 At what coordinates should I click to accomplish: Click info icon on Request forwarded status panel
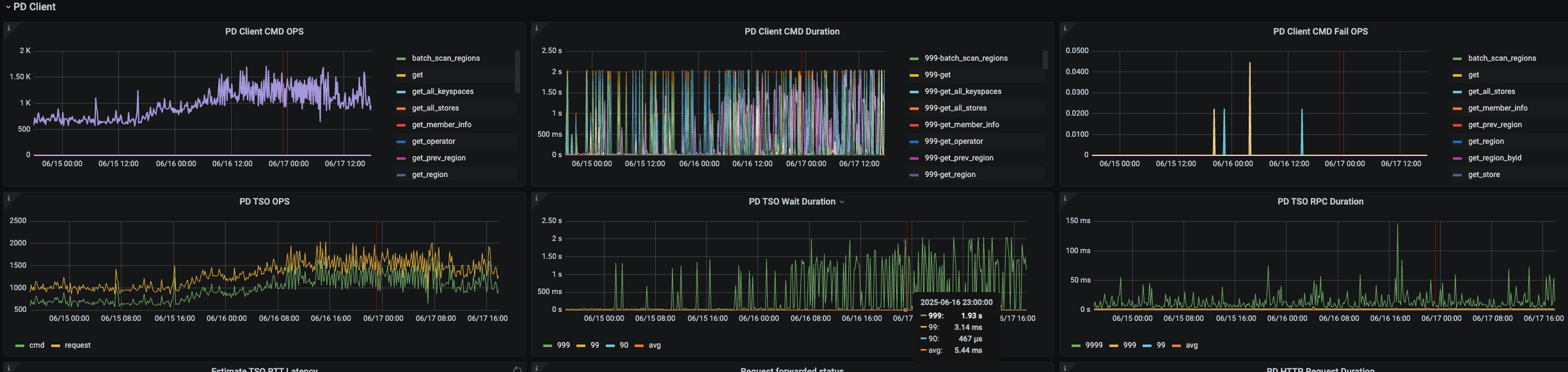pos(536,368)
